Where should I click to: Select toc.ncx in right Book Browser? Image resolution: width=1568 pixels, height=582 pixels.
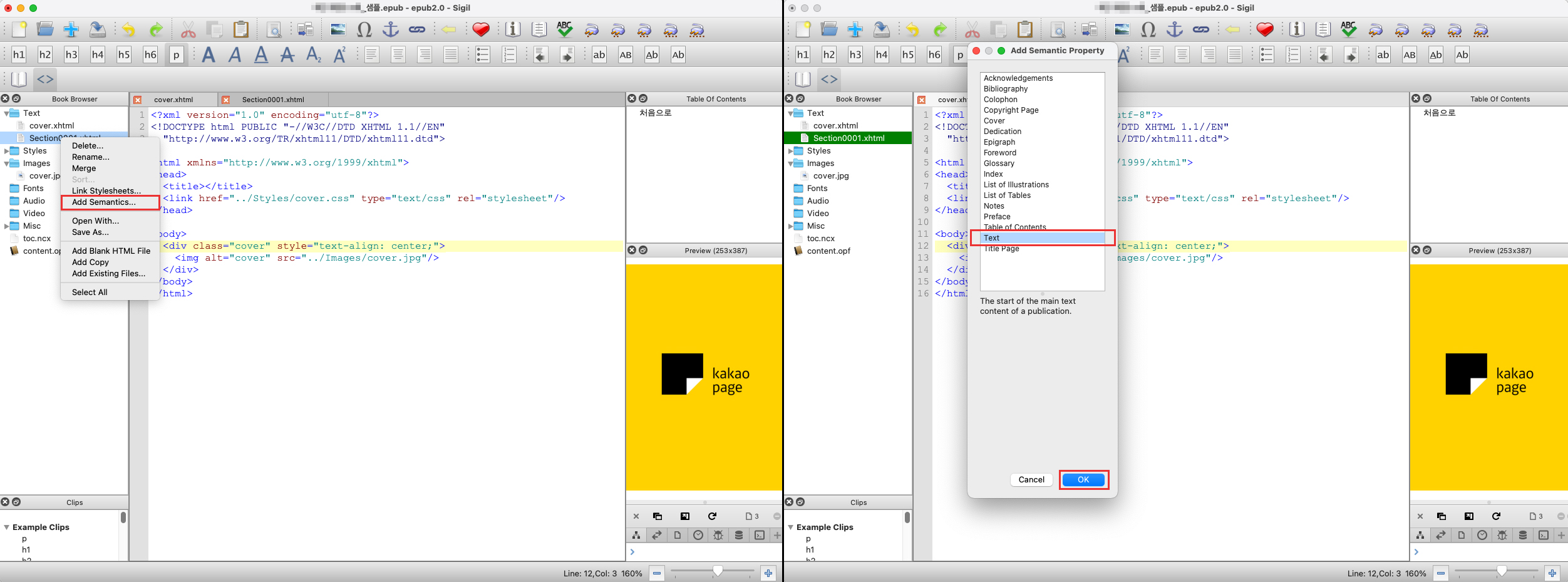click(x=820, y=239)
